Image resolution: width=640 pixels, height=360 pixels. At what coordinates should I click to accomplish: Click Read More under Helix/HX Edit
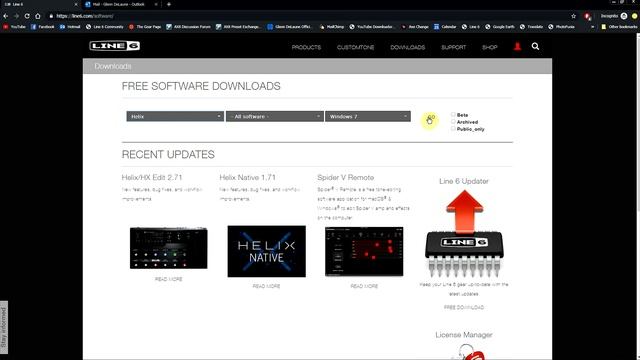pos(169,279)
